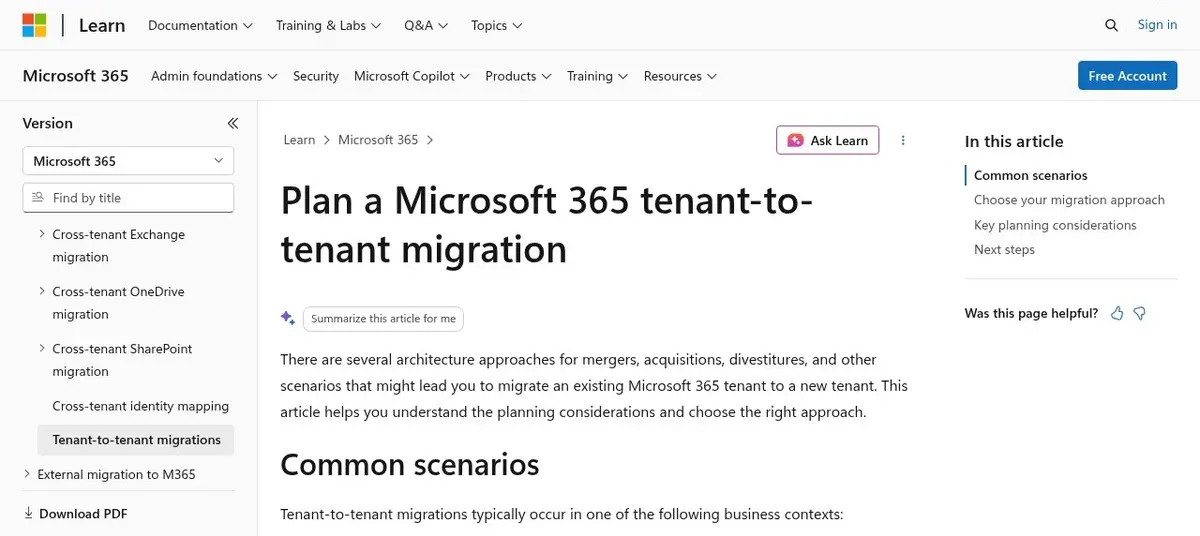This screenshot has width=1200, height=536.
Task: Click the Microsoft 365 product heading link
Action: point(76,76)
